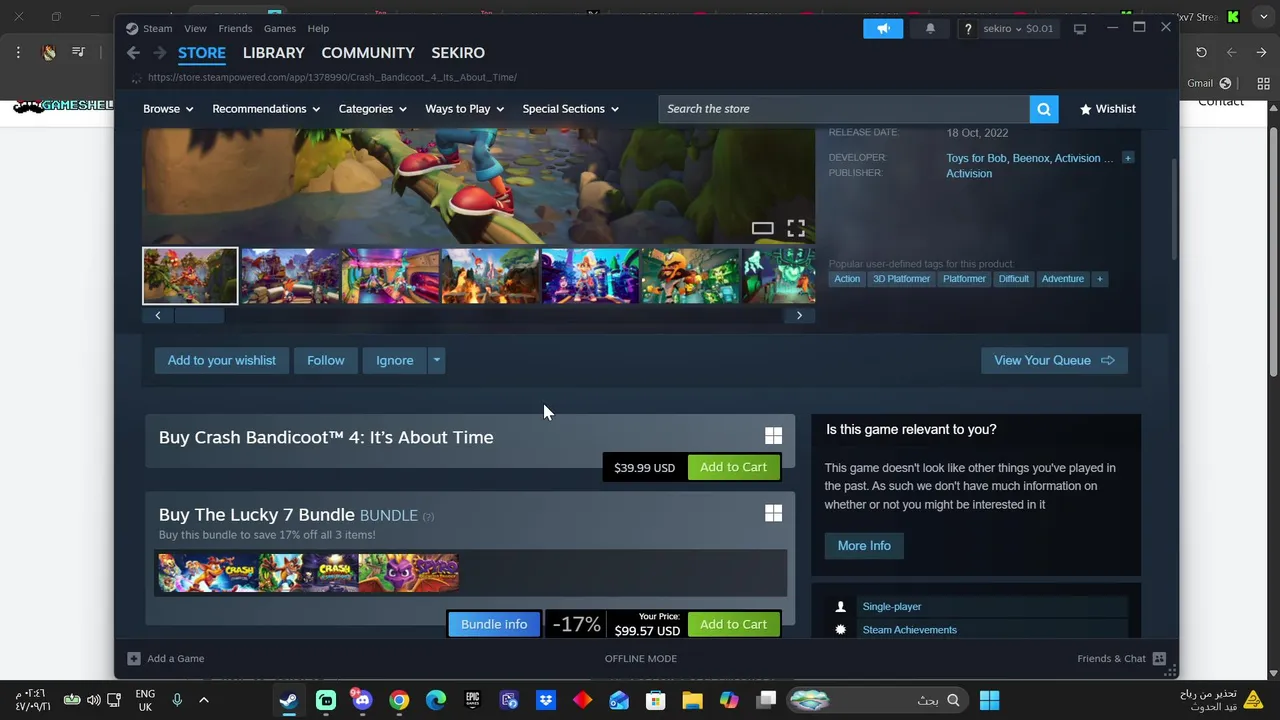Open the notifications bell
The image size is (1280, 720).
930,29
